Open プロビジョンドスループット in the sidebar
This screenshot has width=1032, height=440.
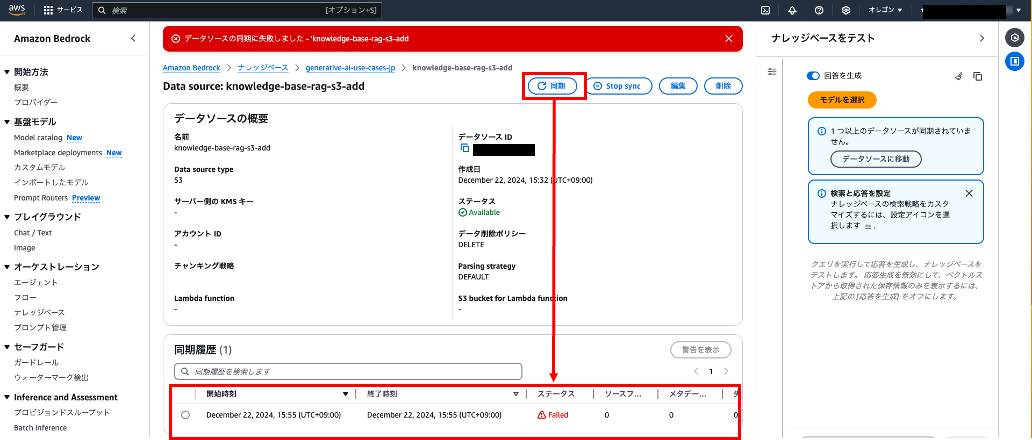tap(62, 412)
